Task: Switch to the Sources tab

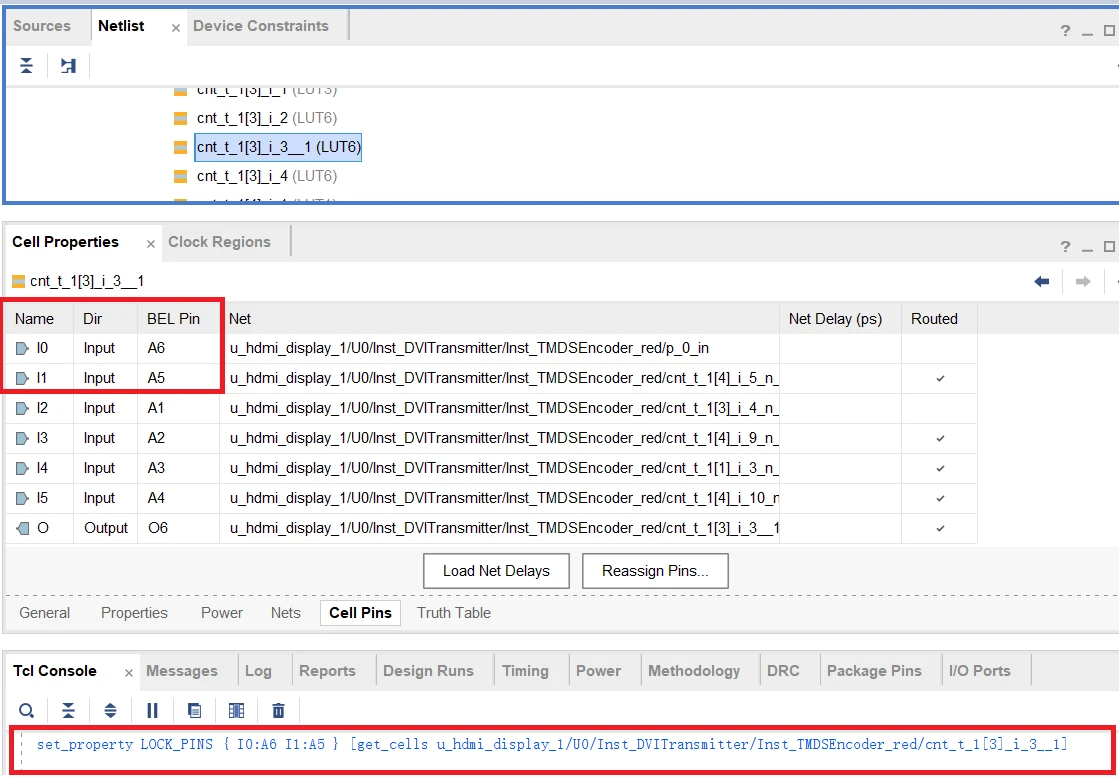Action: pyautogui.click(x=42, y=26)
